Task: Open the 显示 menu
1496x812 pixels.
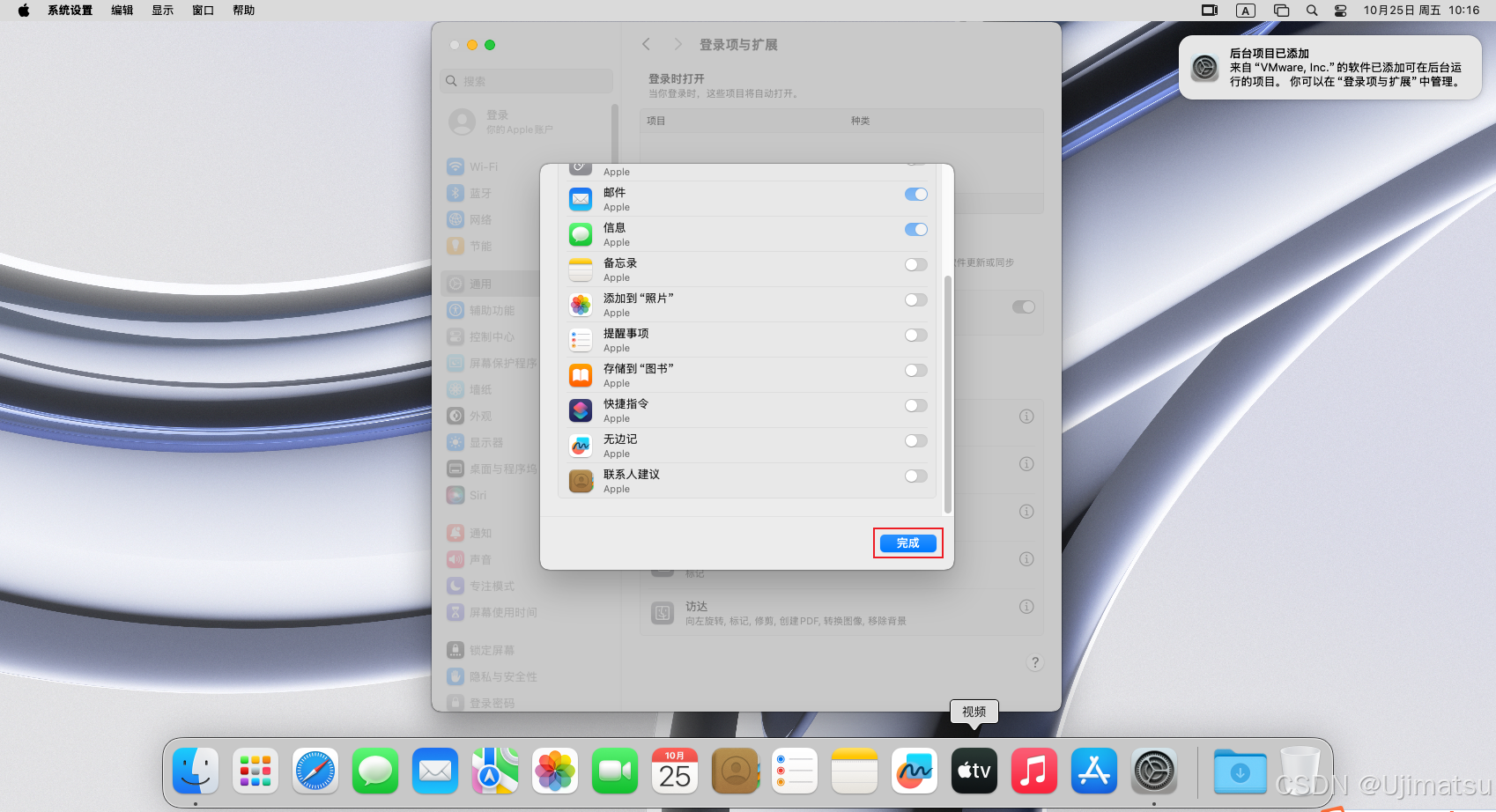Action: pos(163,11)
